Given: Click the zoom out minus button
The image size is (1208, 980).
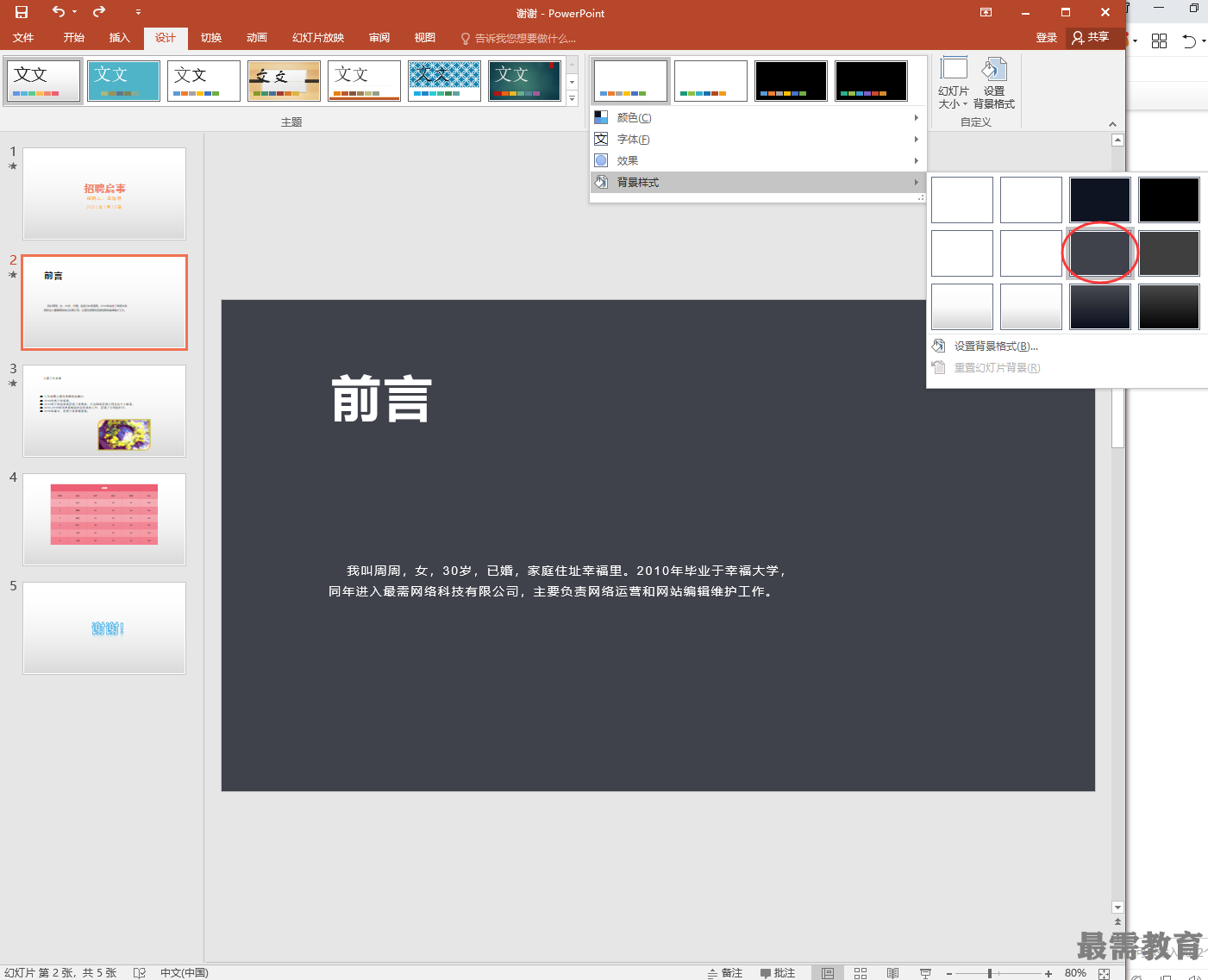Looking at the screenshot, I should pyautogui.click(x=949, y=973).
